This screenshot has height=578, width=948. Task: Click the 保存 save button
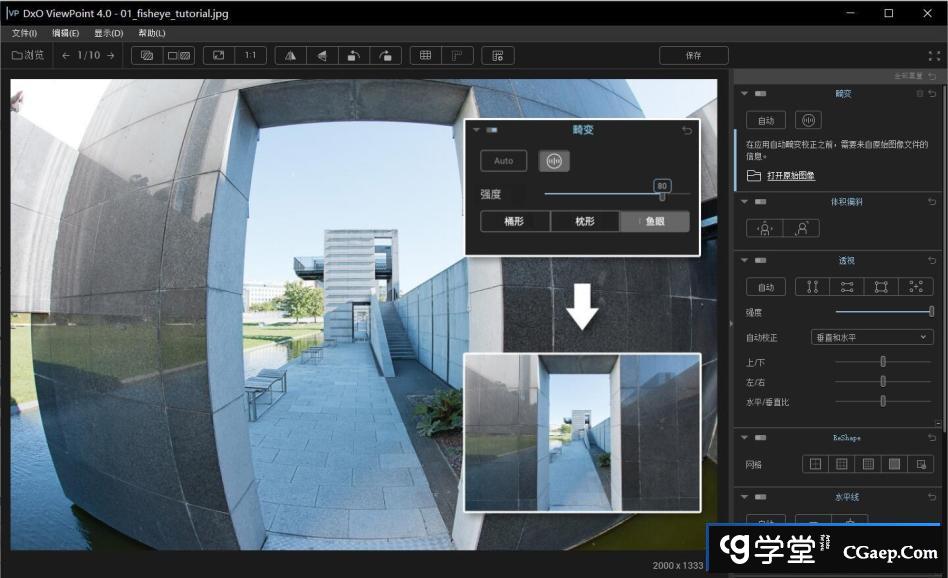(x=693, y=56)
